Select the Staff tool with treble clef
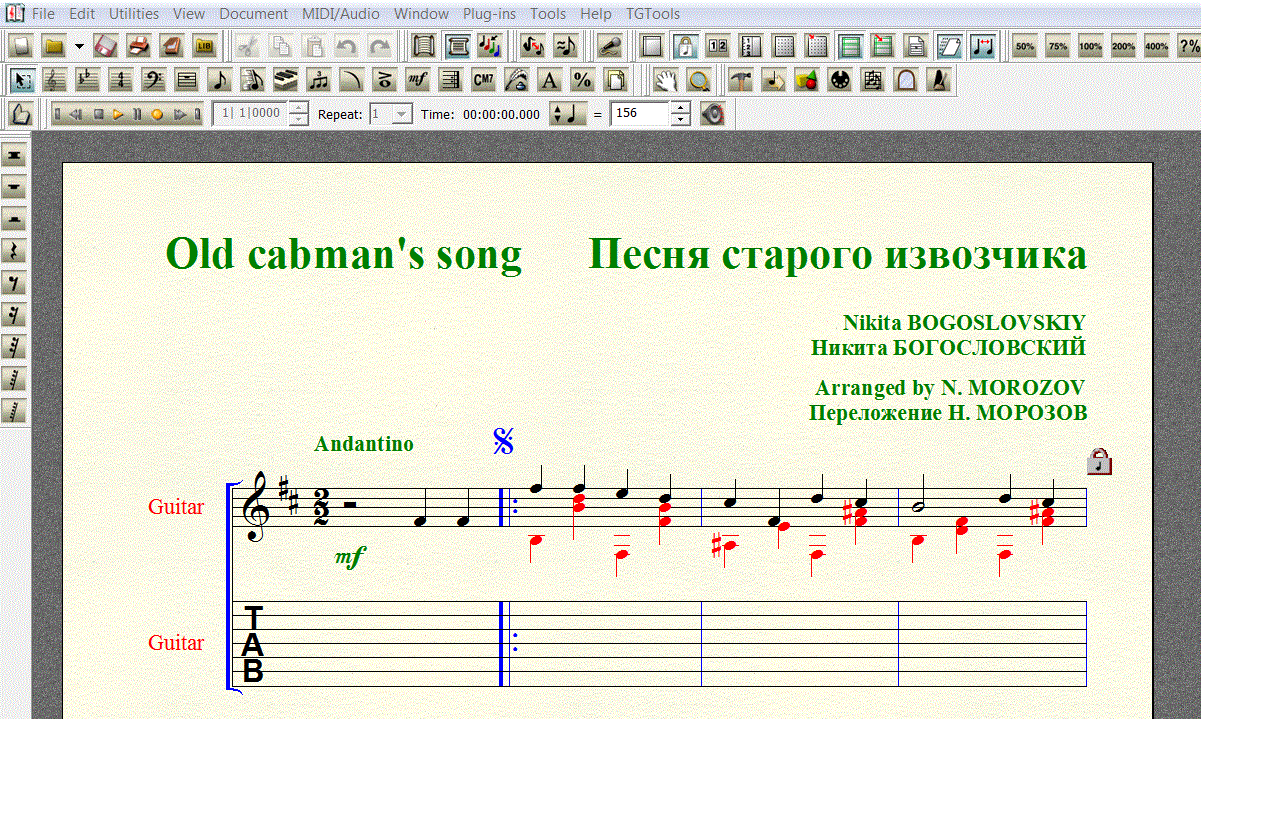This screenshot has width=1274, height=817. coord(54,80)
